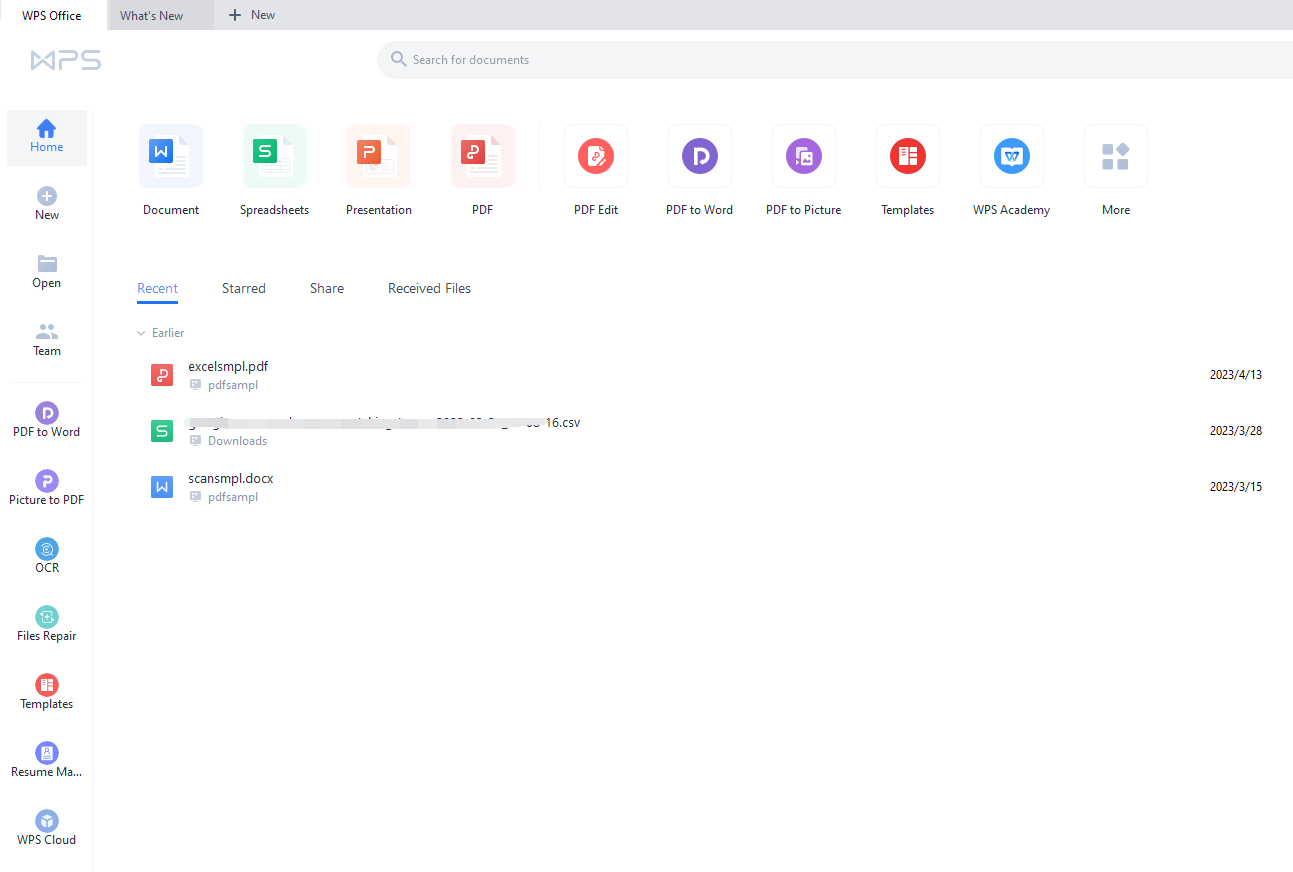Viewport: 1293px width, 872px height.
Task: Create a new Presentation
Action: 379,156
